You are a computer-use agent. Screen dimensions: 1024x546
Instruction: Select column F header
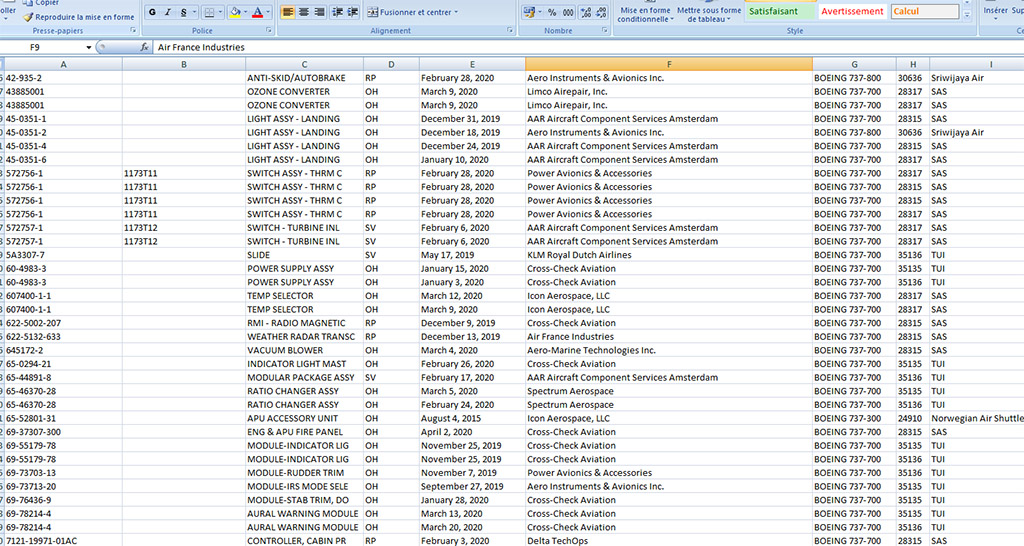click(669, 64)
